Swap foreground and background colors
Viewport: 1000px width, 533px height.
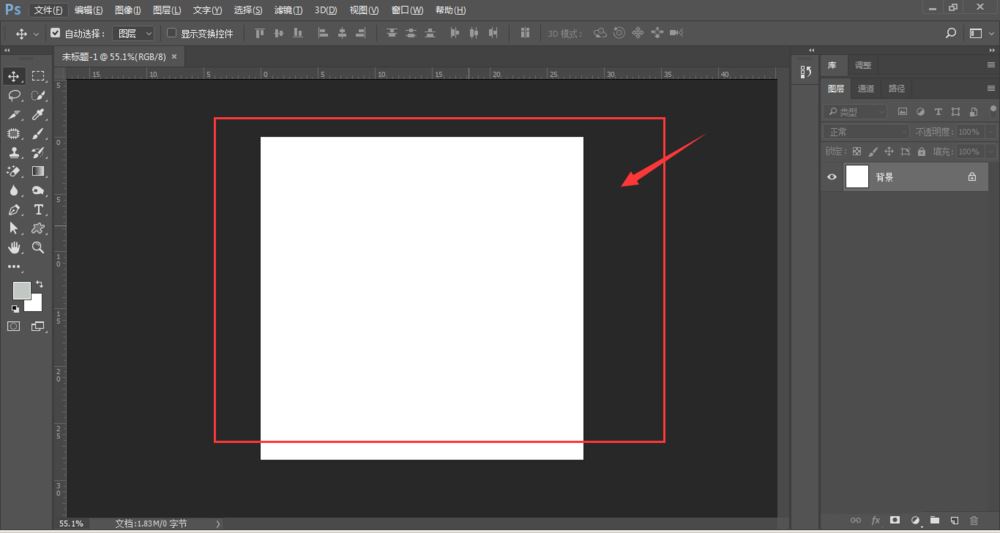click(40, 284)
